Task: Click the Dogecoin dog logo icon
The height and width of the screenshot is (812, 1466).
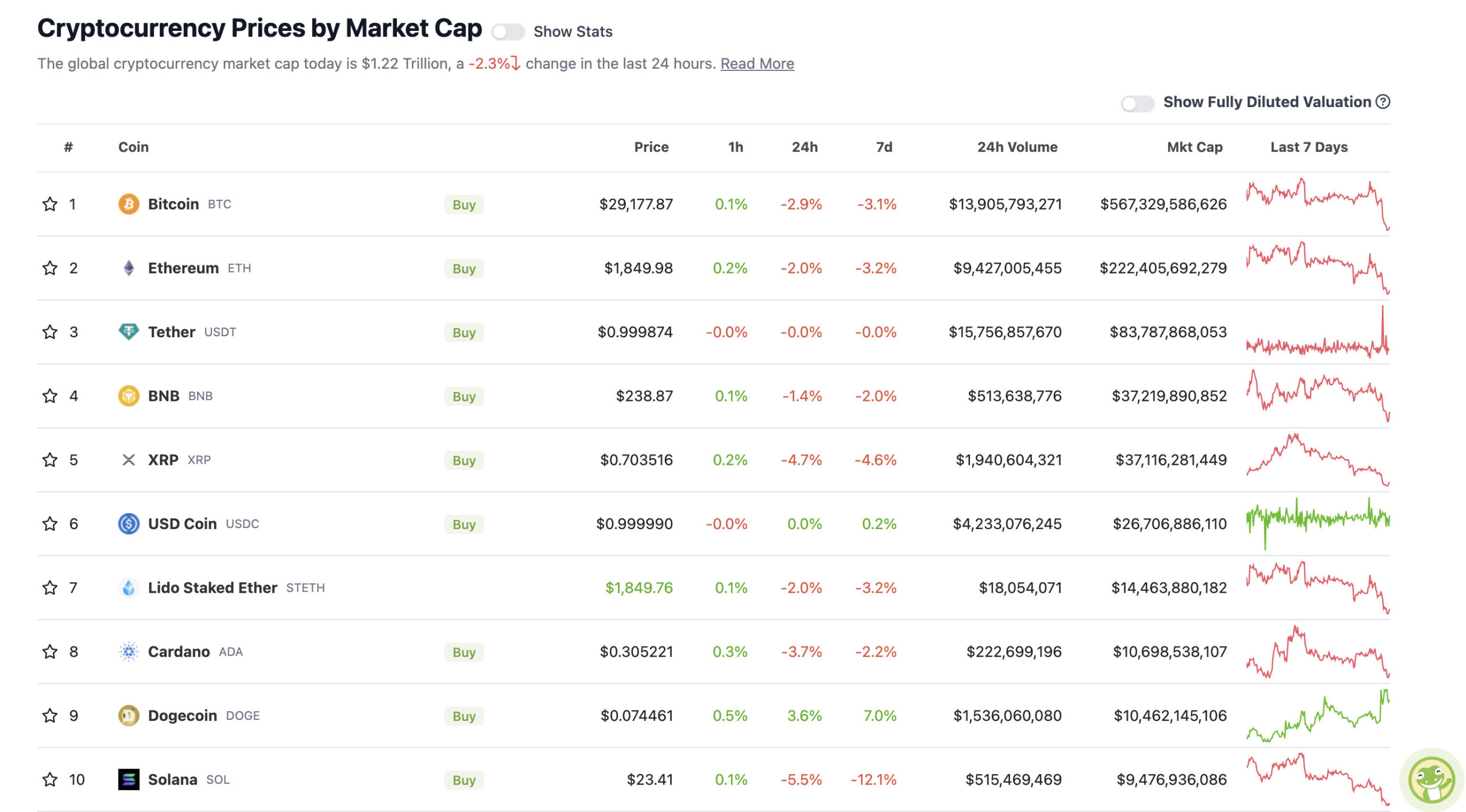Action: tap(129, 716)
